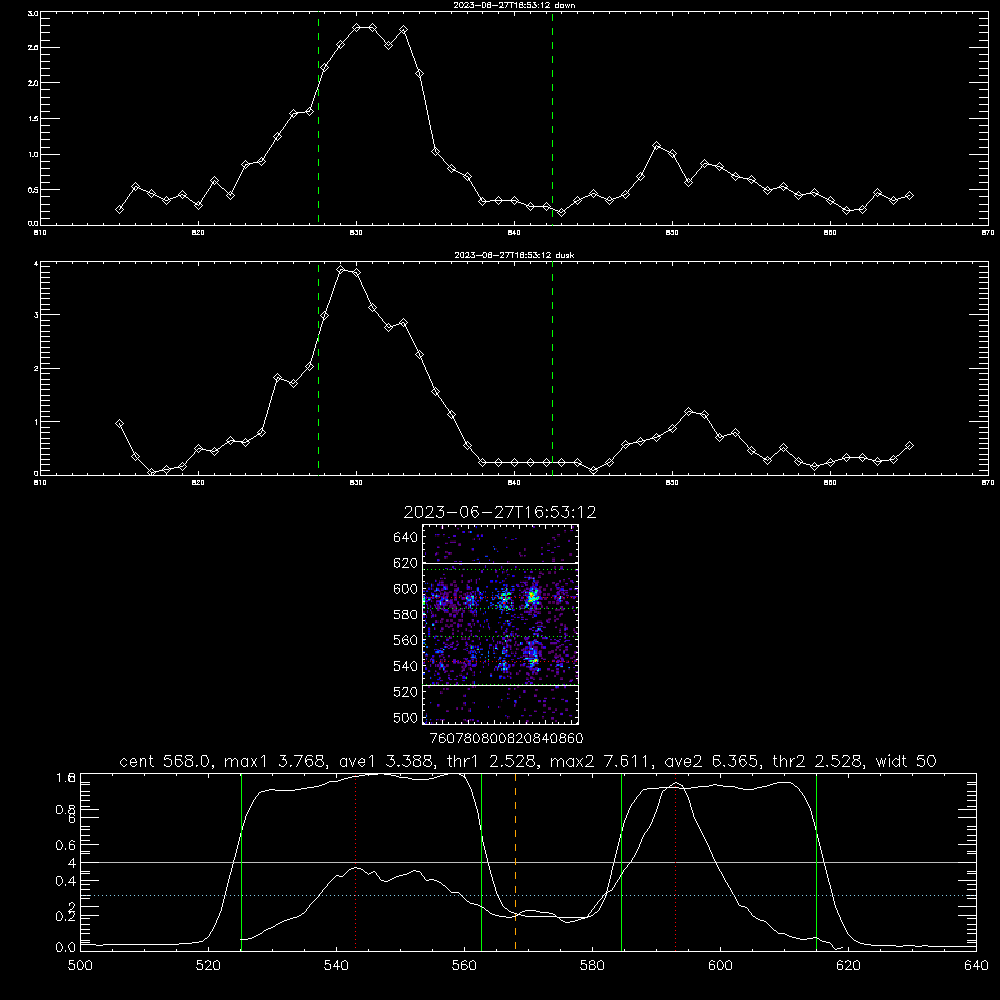Click the light blue dotted threshold line in bottom plot
The width and height of the screenshot is (1000, 1000).
pyautogui.click(x=528, y=895)
